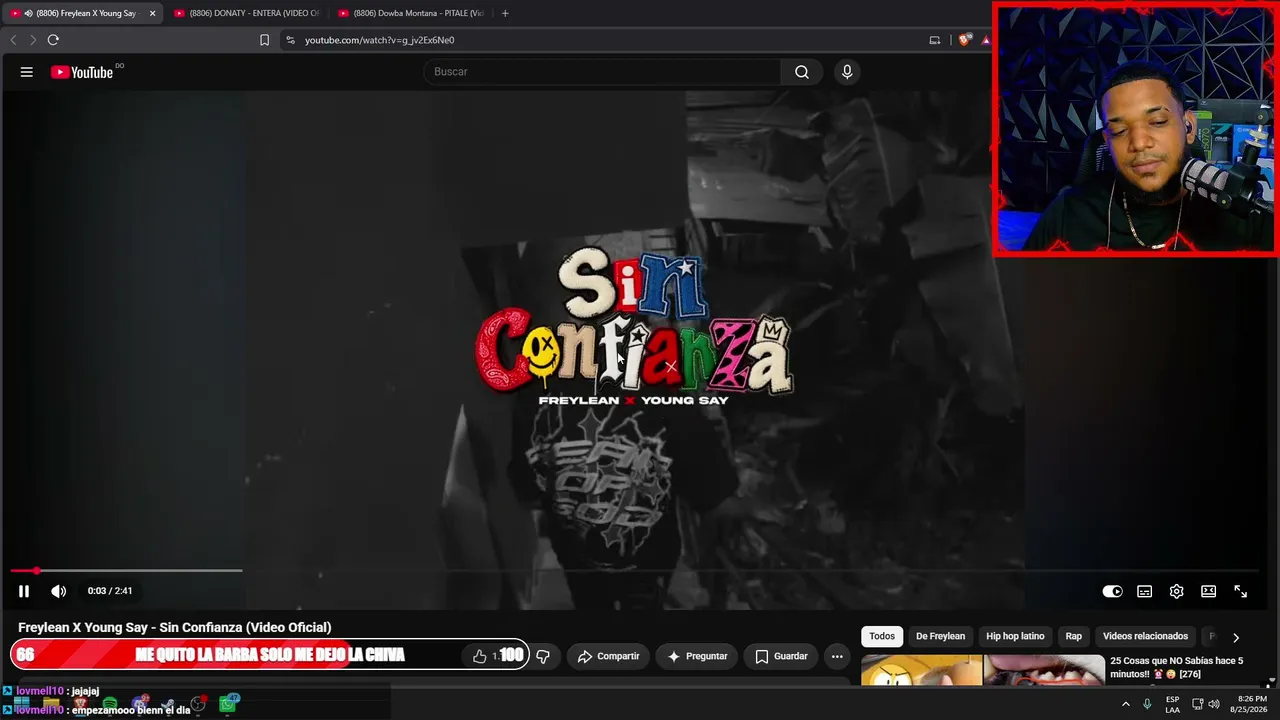This screenshot has width=1280, height=720.
Task: Switch to the DONATY - ENTERA tab
Action: pos(246,13)
